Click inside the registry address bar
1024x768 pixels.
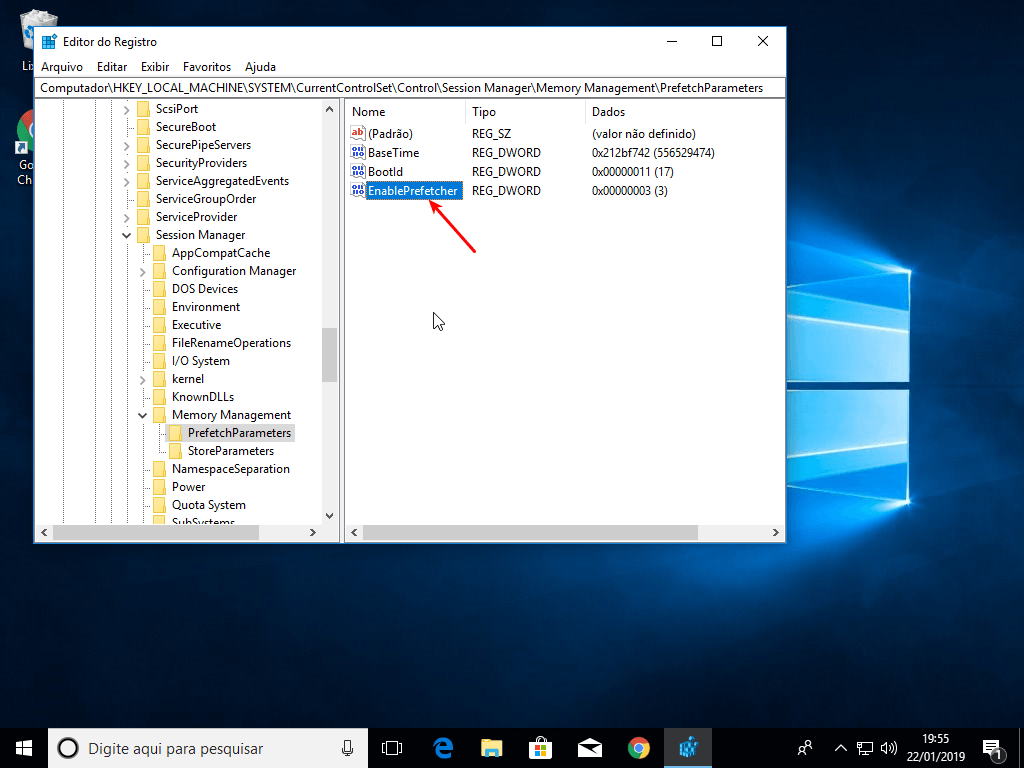coord(400,87)
